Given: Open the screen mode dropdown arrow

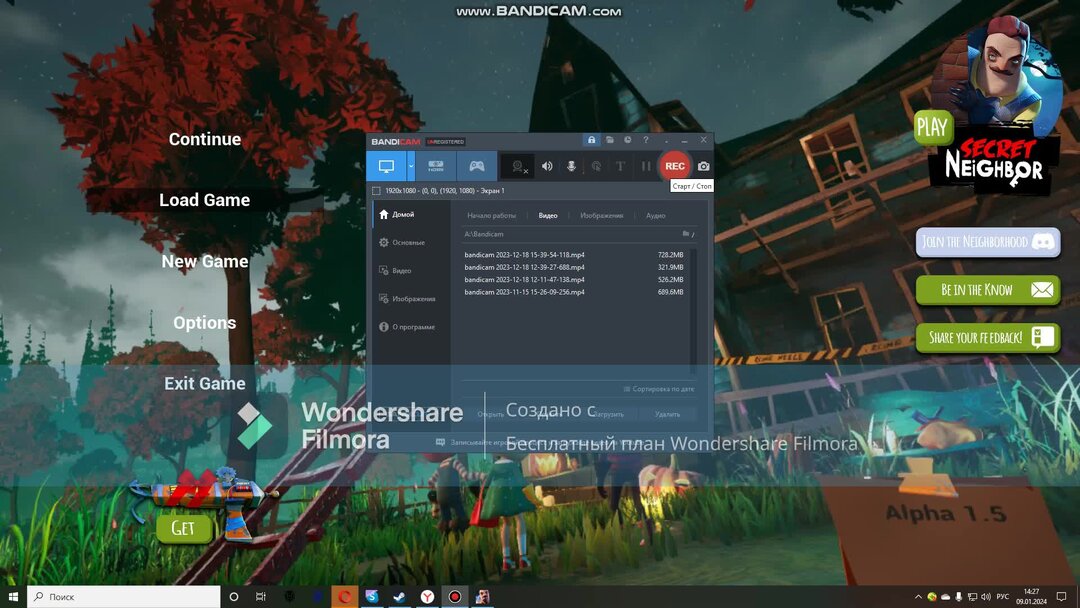Looking at the screenshot, I should 411,166.
